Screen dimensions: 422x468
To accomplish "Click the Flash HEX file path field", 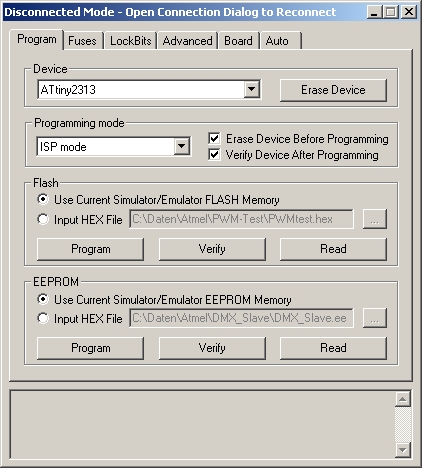I will click(x=241, y=219).
